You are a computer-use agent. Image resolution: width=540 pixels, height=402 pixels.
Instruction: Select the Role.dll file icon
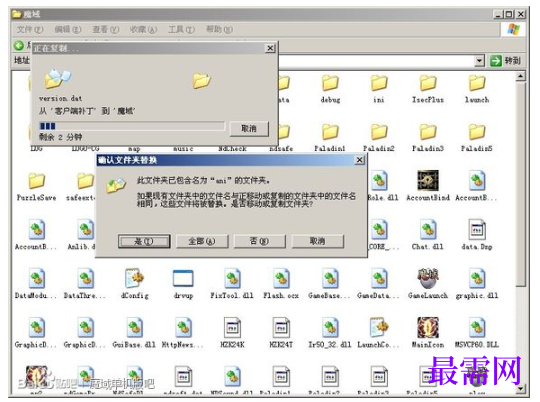point(379,181)
